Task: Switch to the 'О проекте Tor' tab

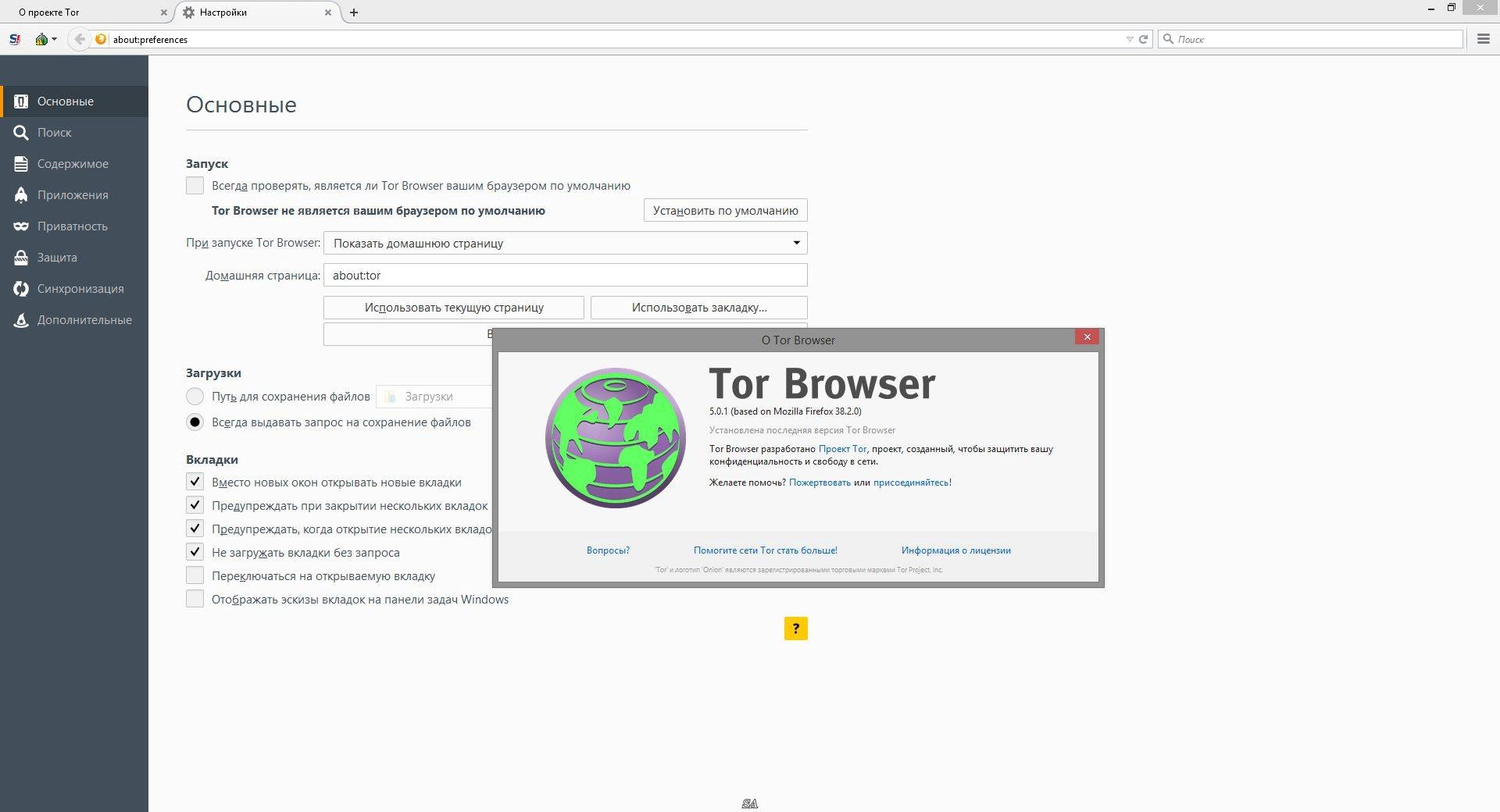Action: pyautogui.click(x=86, y=12)
